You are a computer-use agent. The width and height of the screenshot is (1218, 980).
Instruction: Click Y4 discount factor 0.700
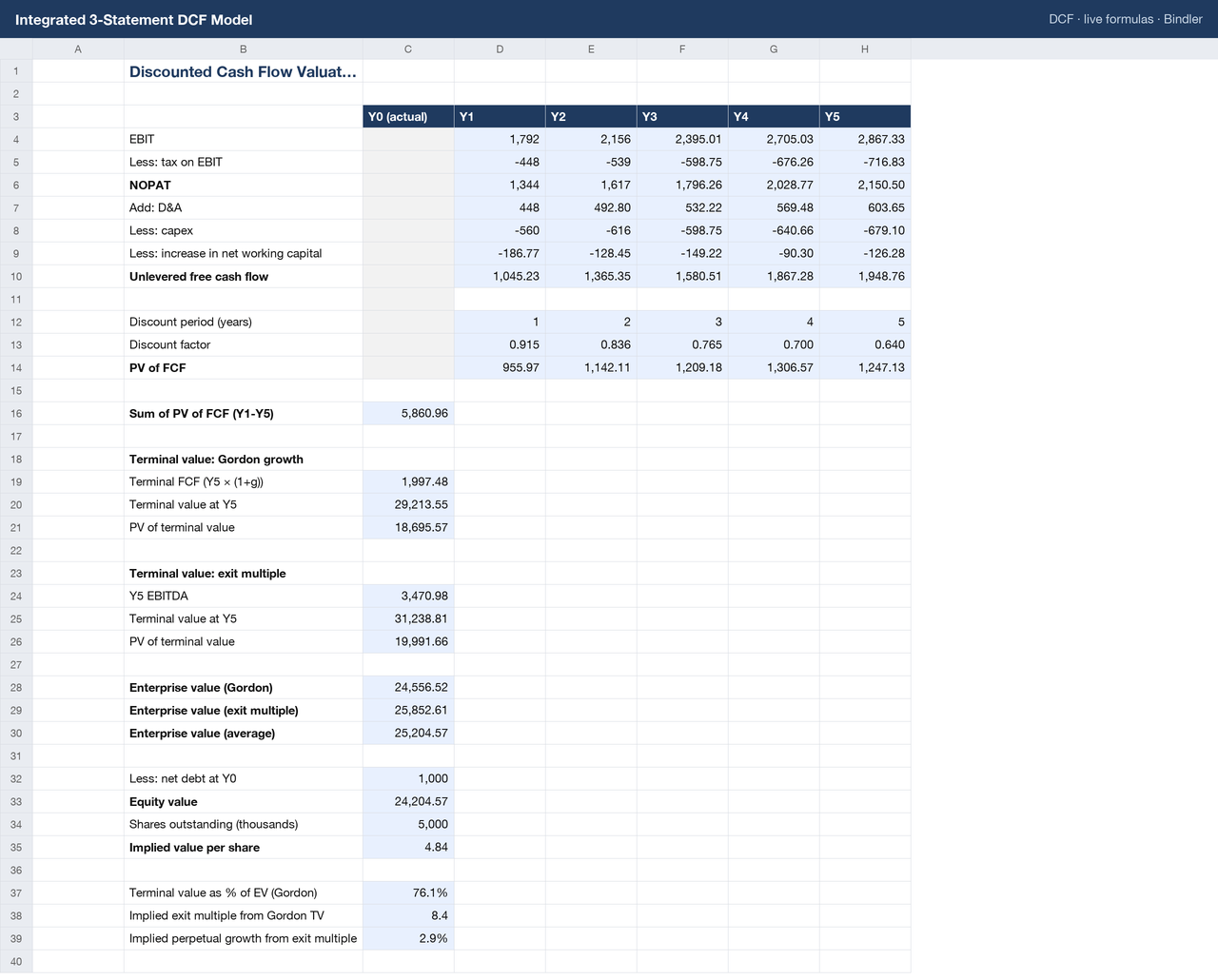774,345
